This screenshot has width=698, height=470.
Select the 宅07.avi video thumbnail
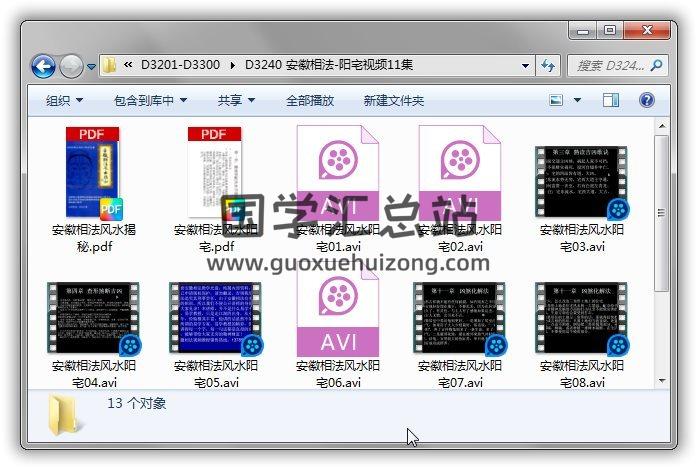point(460,319)
